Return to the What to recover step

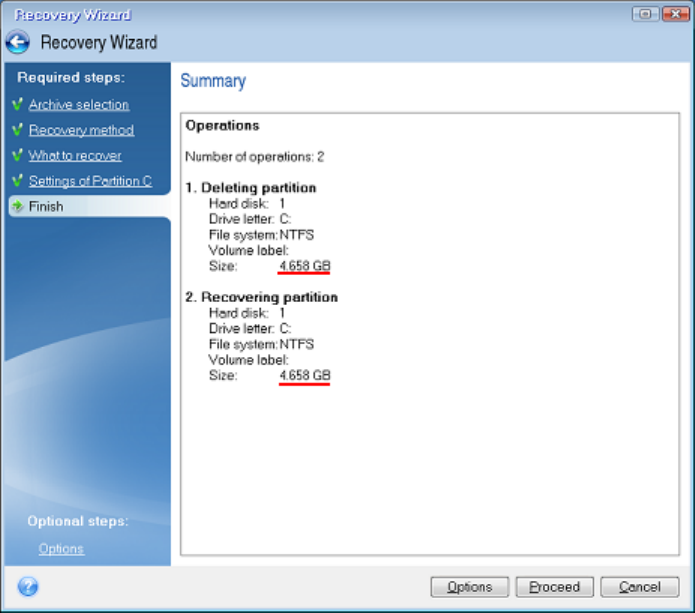[x=75, y=156]
